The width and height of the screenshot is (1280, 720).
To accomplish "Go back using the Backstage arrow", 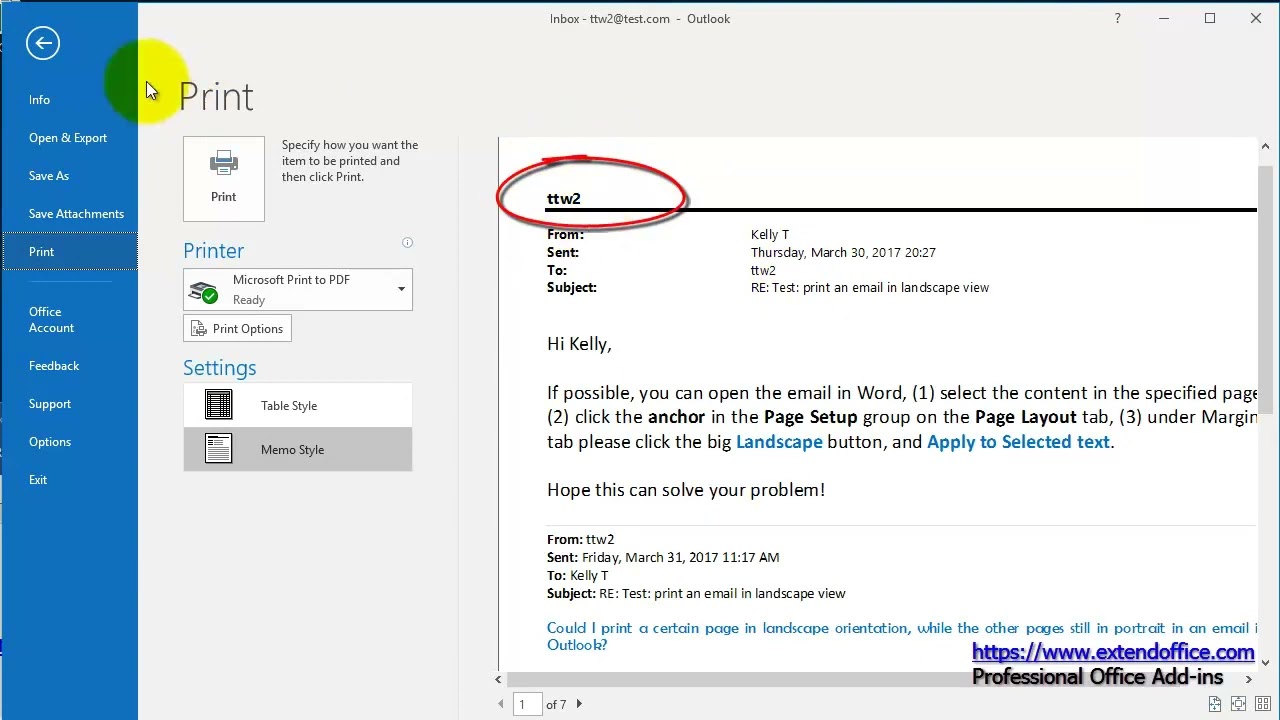I will (43, 43).
